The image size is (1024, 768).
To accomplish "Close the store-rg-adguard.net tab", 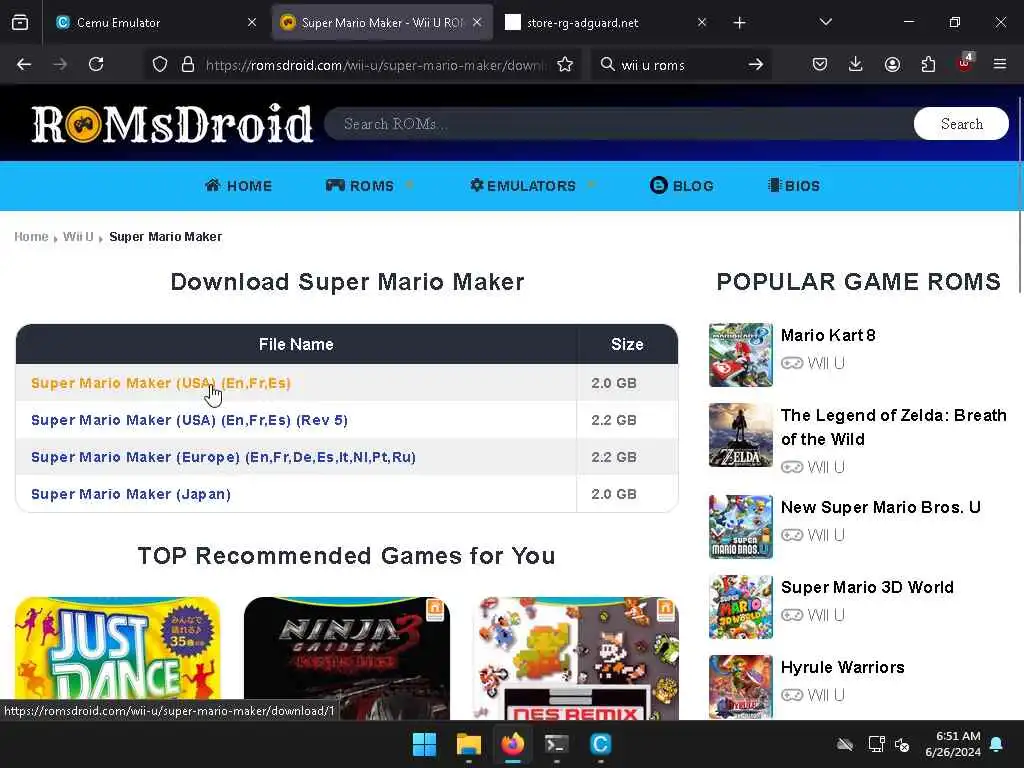I will pos(702,22).
